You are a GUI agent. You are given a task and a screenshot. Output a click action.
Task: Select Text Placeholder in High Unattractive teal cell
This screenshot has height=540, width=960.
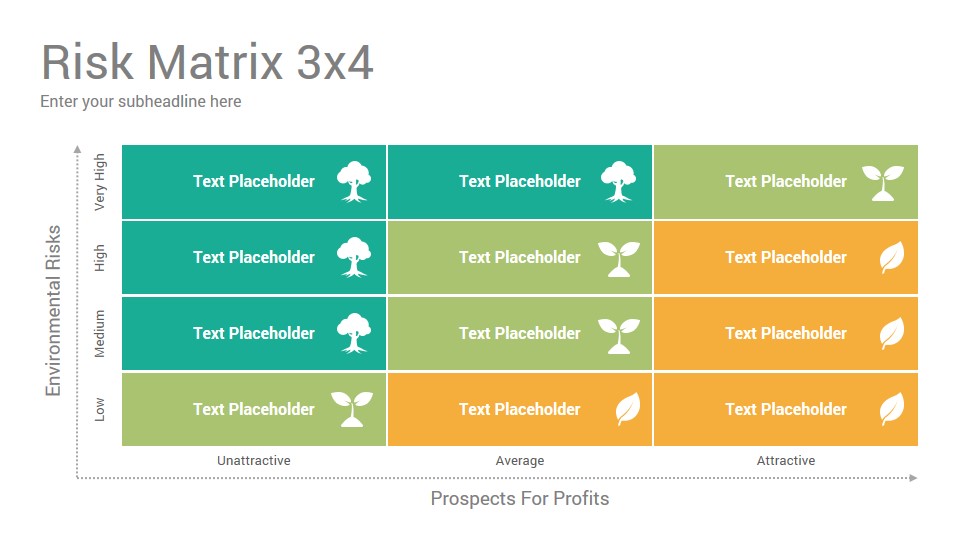click(x=254, y=257)
